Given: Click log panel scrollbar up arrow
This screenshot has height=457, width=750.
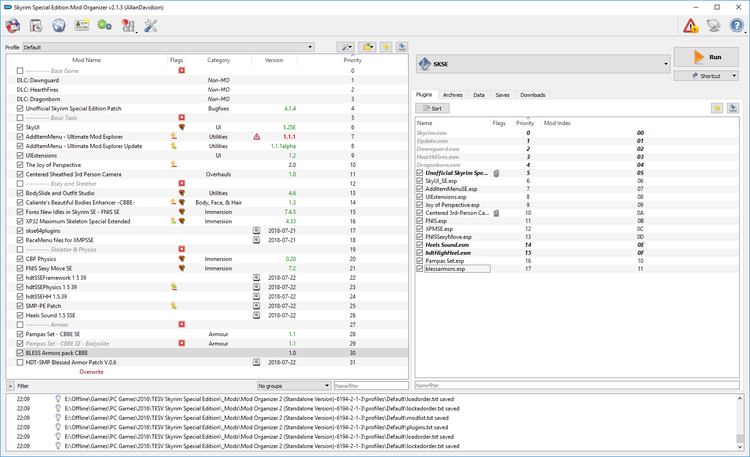Looking at the screenshot, I should (740, 398).
